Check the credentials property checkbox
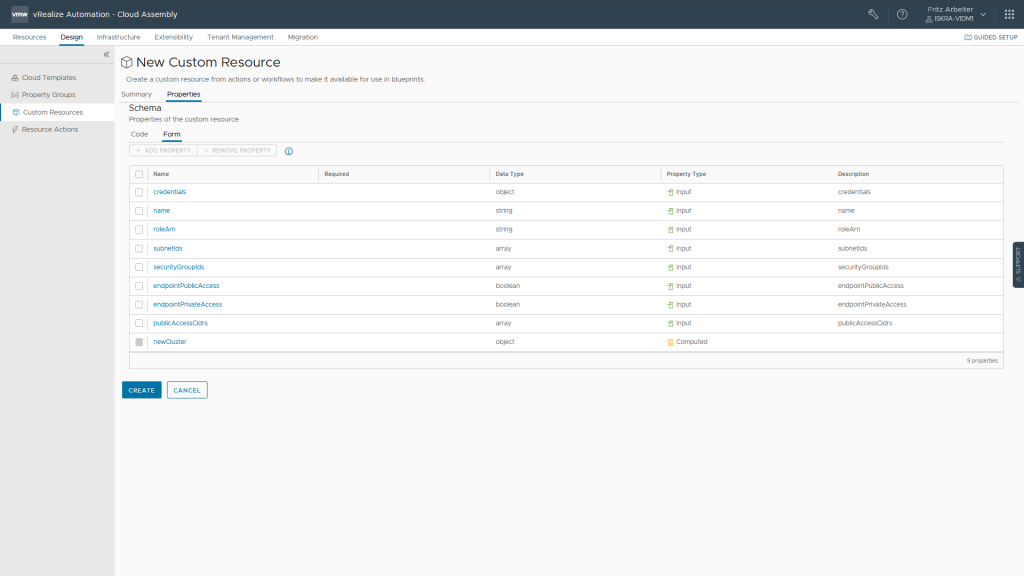 pos(139,192)
